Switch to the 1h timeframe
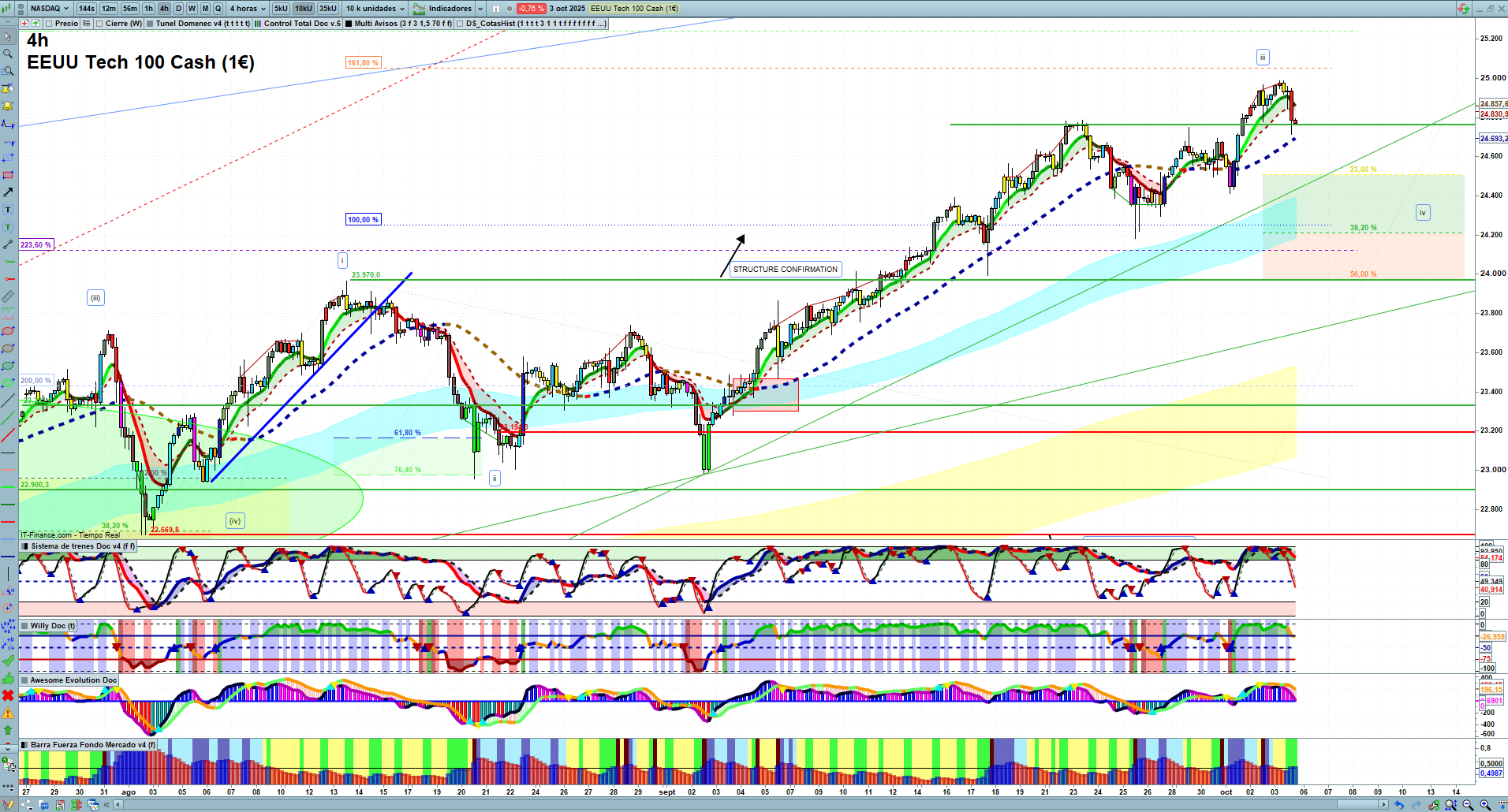 click(x=148, y=9)
